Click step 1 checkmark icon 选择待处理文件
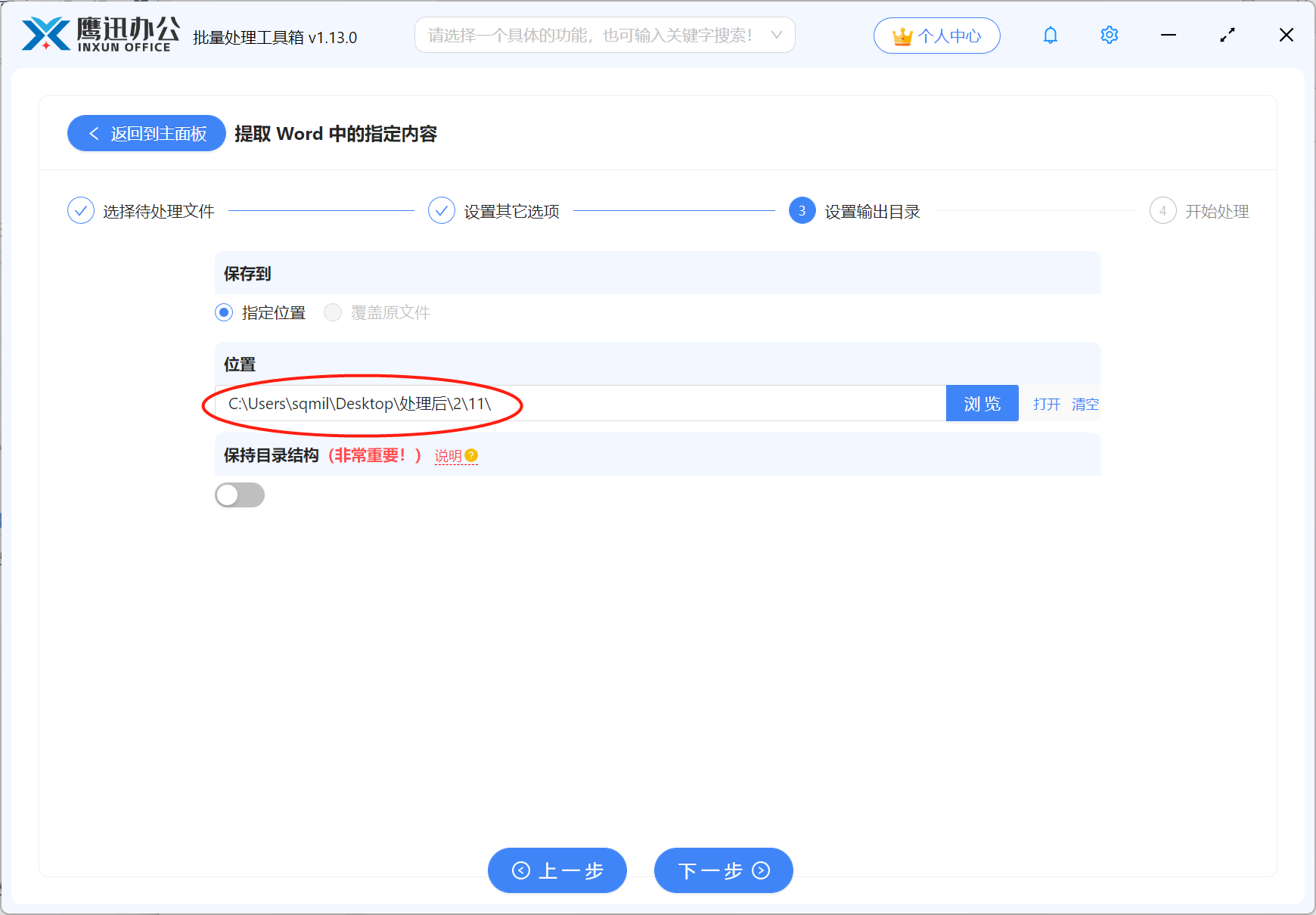The width and height of the screenshot is (1316, 915). coord(81,210)
